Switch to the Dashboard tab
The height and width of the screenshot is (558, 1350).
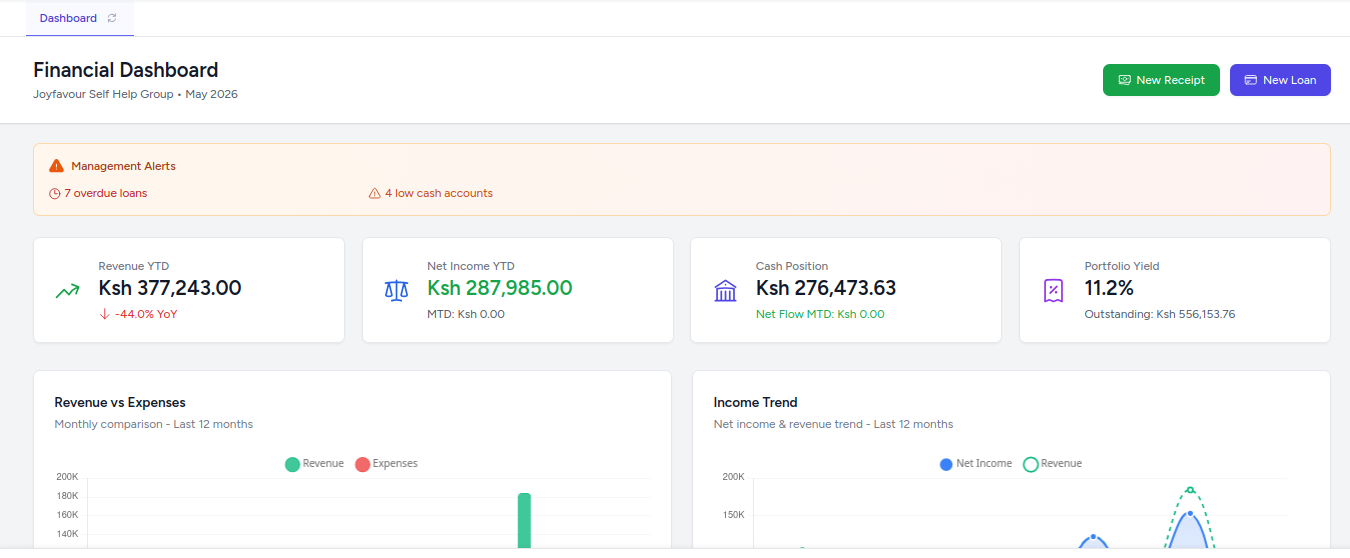click(x=79, y=18)
